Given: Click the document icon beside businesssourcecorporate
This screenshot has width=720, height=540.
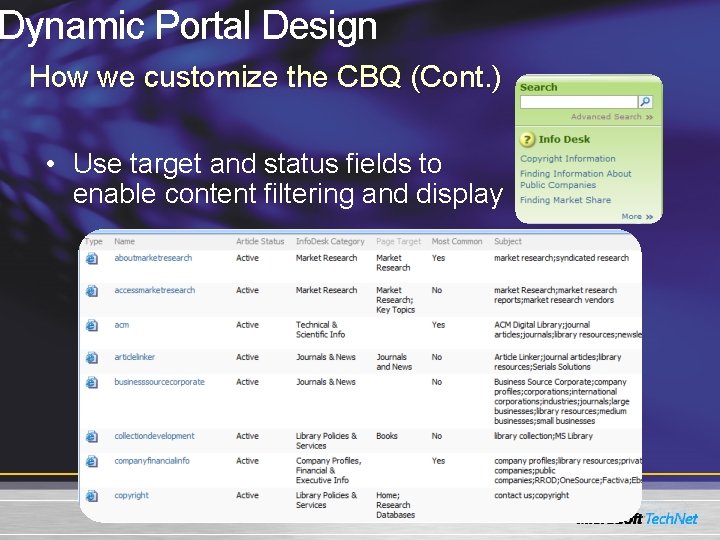Looking at the screenshot, I should point(92,382).
